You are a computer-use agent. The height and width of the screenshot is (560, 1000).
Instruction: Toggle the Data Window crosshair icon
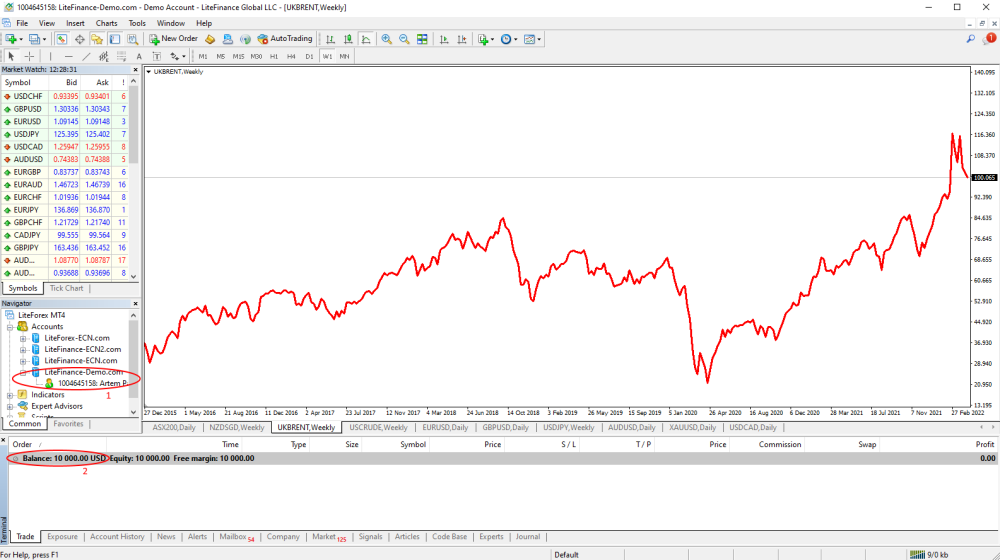[x=79, y=39]
